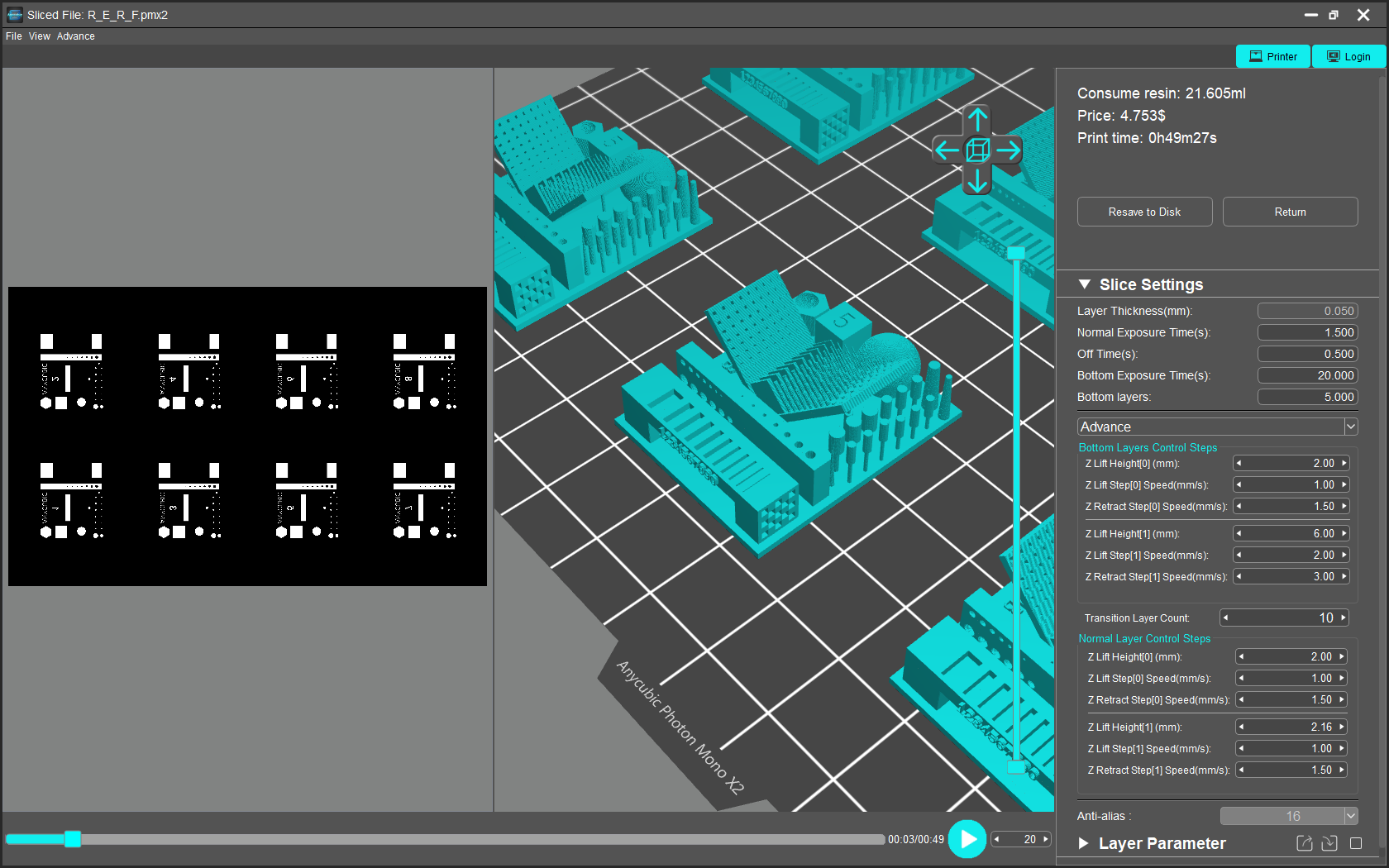Decrease Bottom Layers Z Retract Step[0] Speed
Image resolution: width=1389 pixels, height=868 pixels.
[1239, 506]
